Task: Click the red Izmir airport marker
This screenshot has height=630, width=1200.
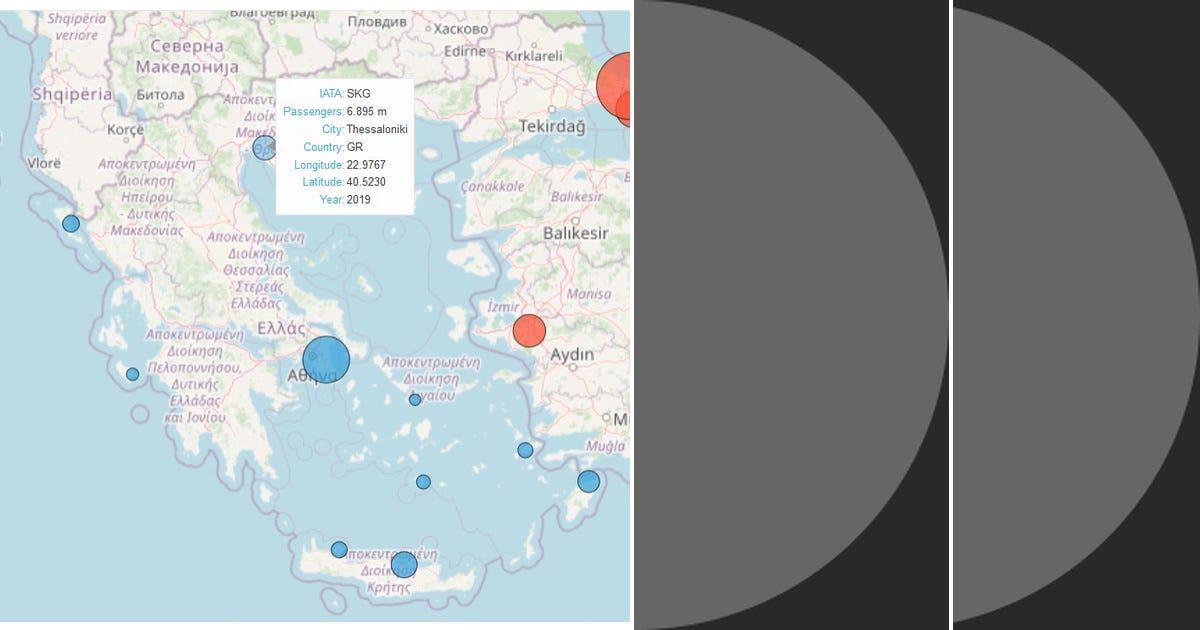Action: pos(527,328)
